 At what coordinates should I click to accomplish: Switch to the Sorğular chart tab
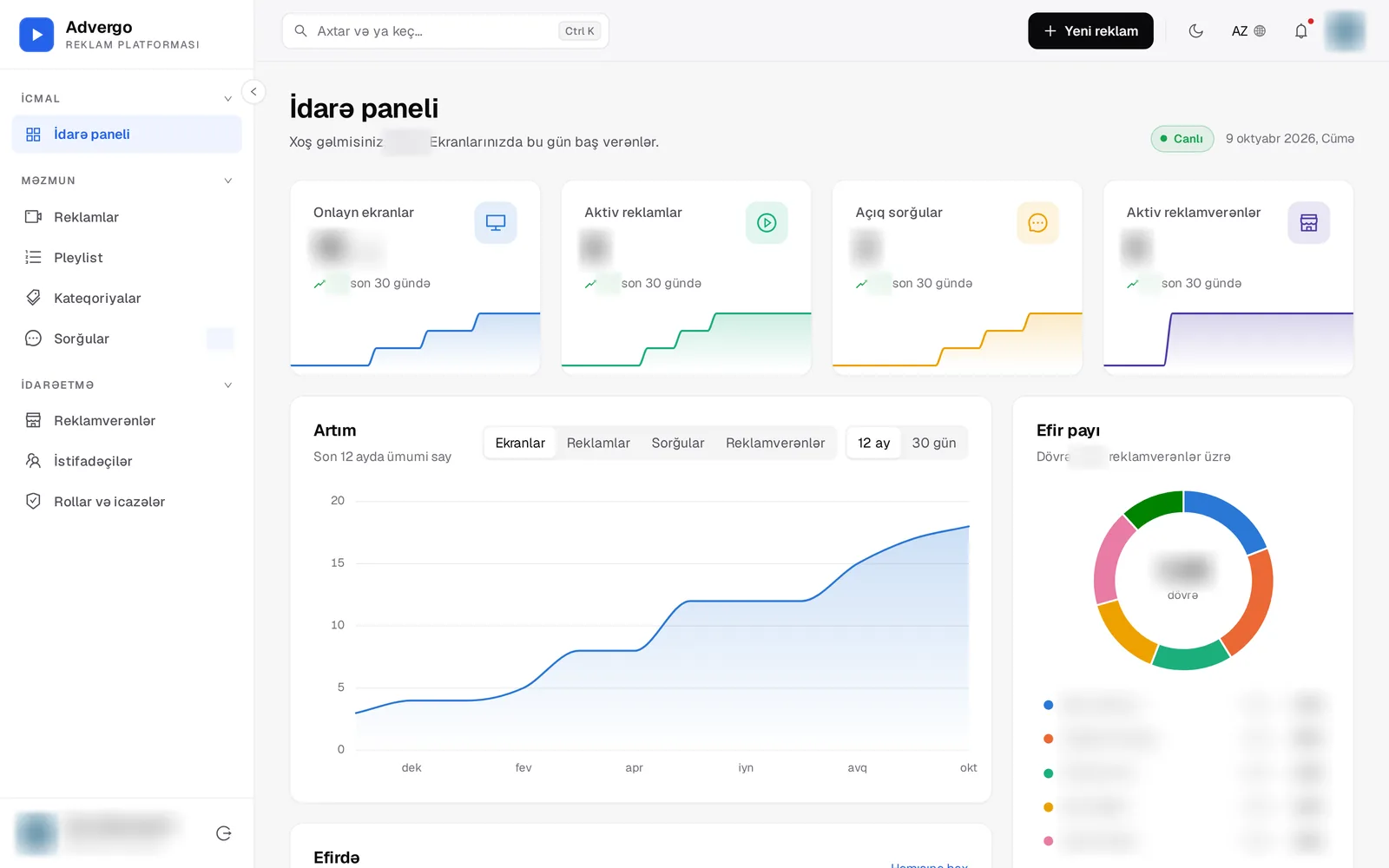pos(678,443)
